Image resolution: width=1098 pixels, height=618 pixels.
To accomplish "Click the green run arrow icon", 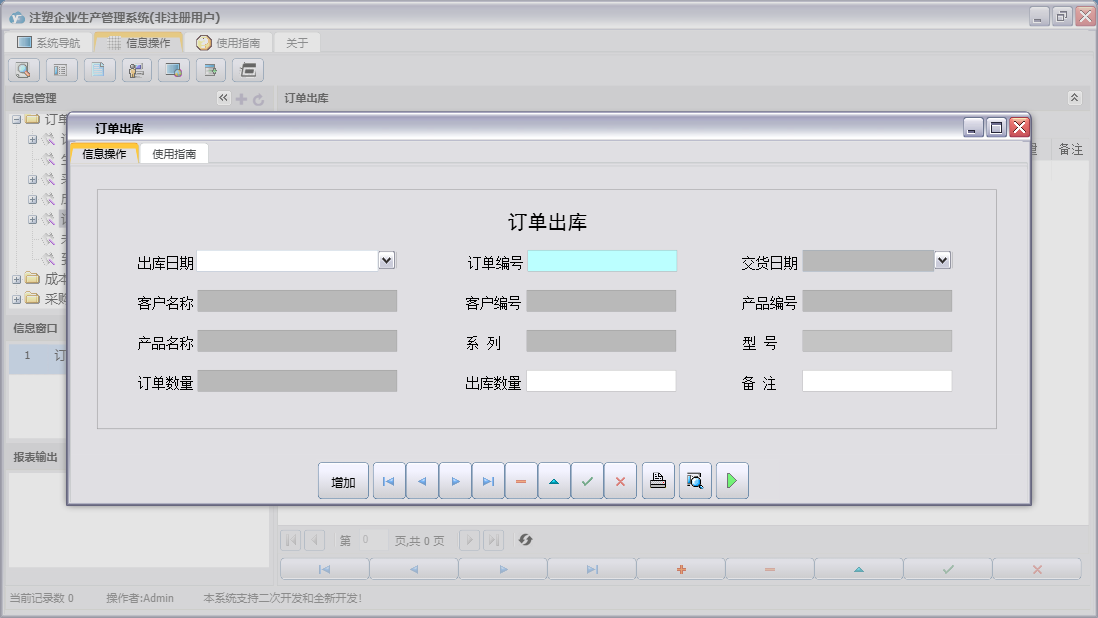I will click(x=731, y=481).
